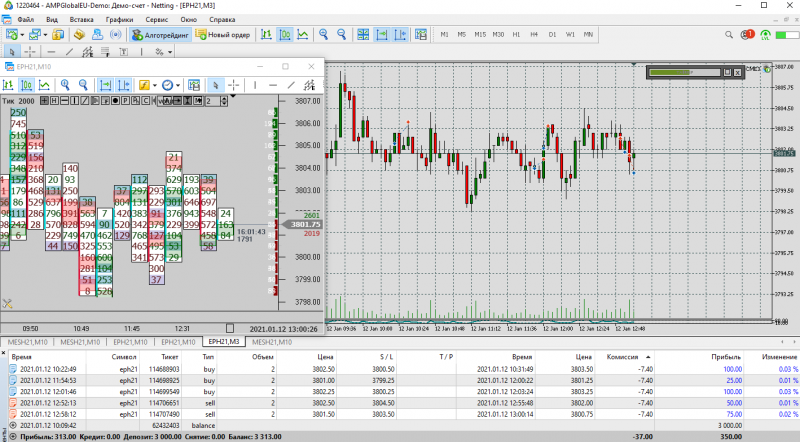800x442 pixels.
Task: Open the periods clock icon in EPH21,M10 window
Action: pos(167,85)
